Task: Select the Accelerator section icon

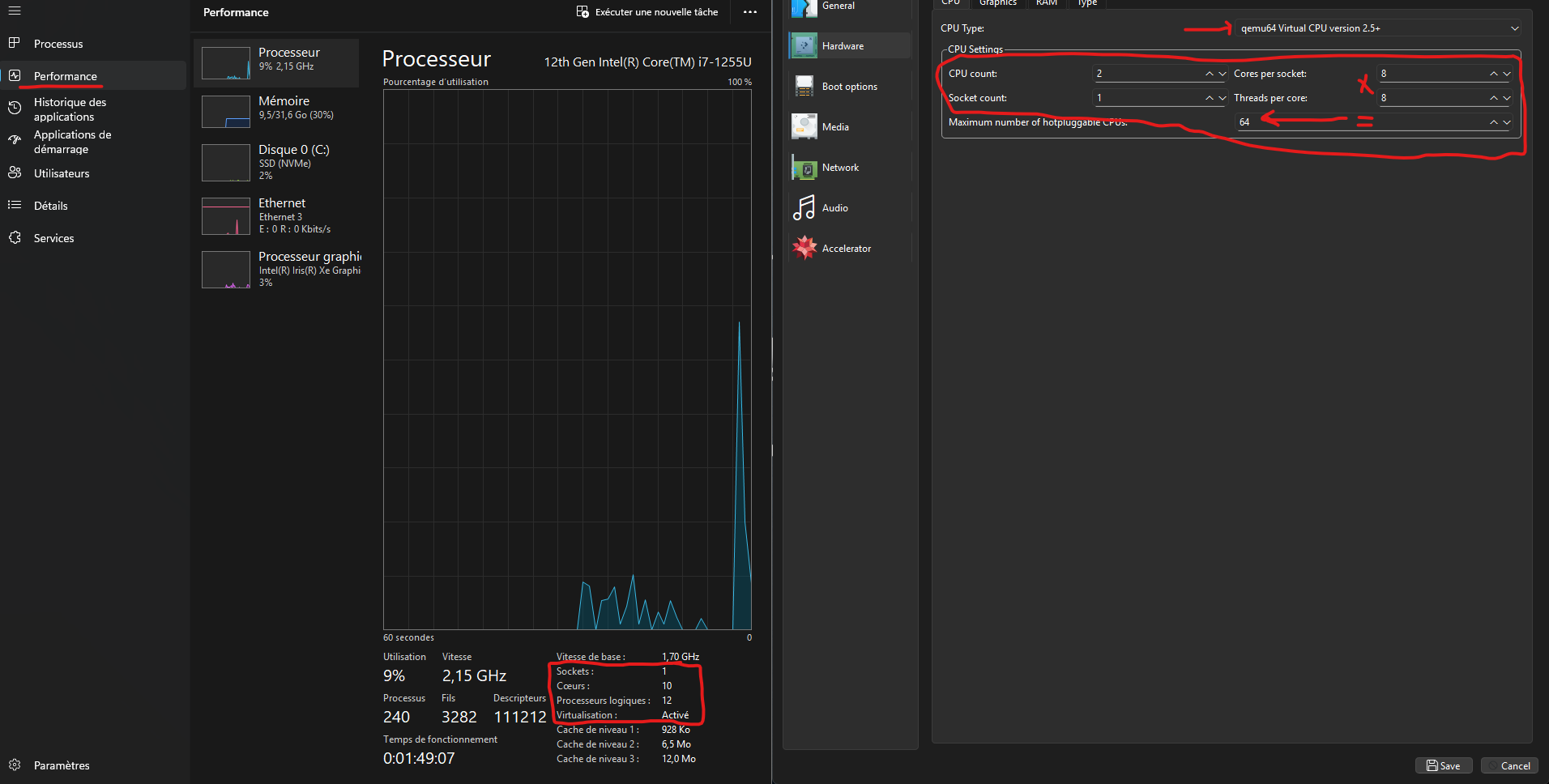Action: click(804, 249)
